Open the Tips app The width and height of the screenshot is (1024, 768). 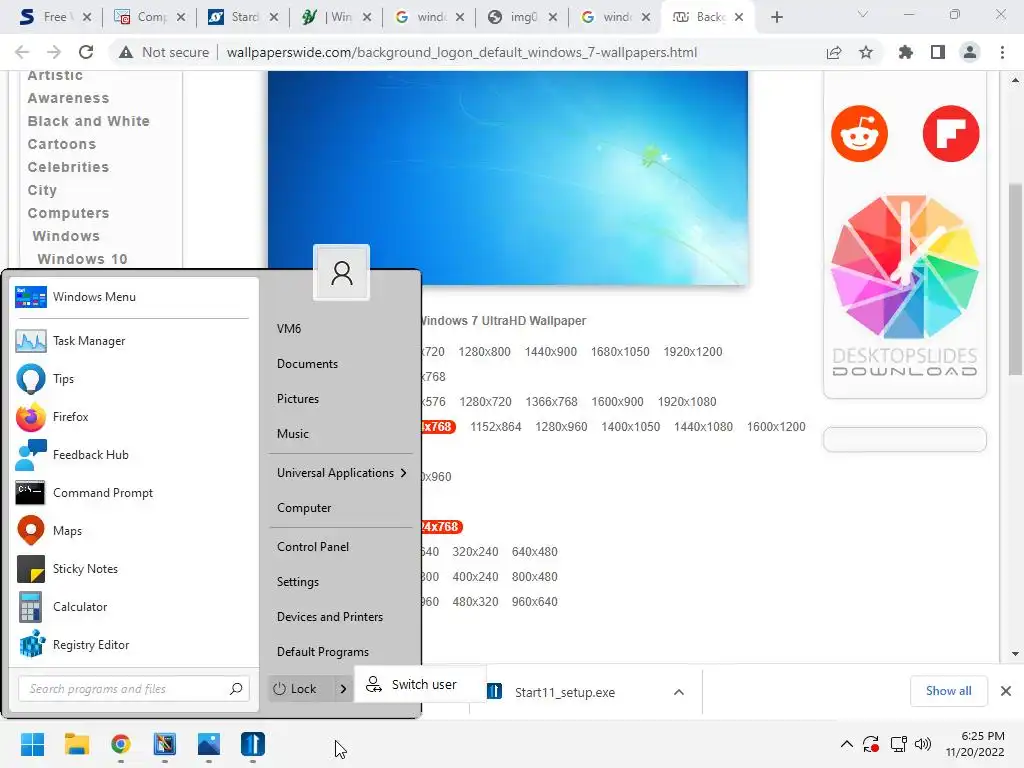pyautogui.click(x=134, y=379)
